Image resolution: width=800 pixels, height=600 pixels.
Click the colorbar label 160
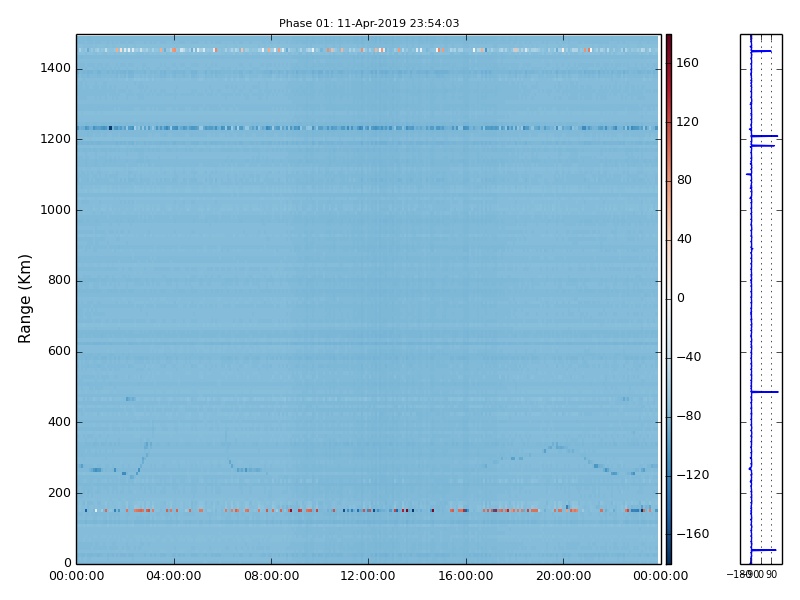click(x=687, y=63)
